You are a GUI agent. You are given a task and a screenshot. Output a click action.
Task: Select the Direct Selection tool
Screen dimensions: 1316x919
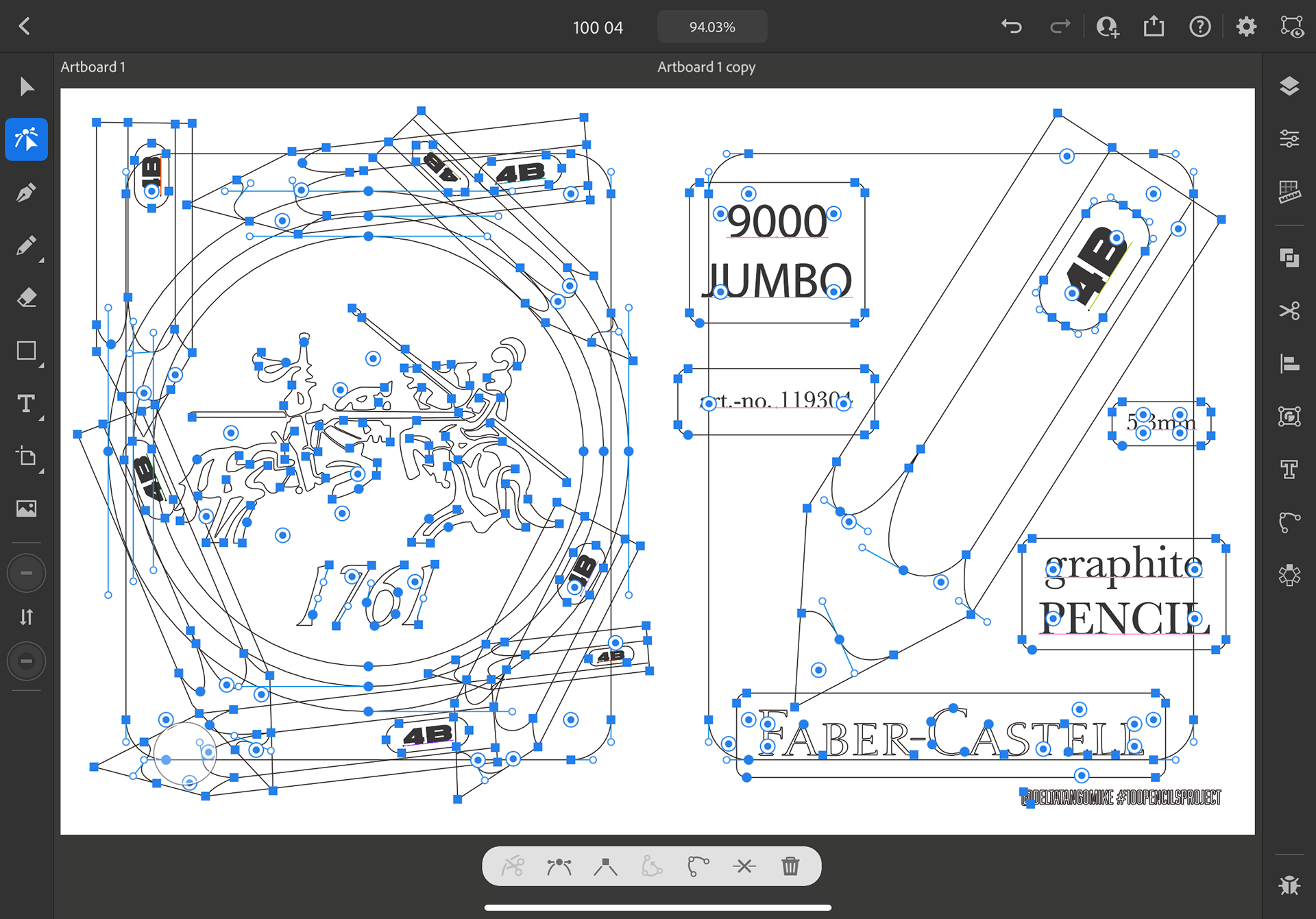[x=26, y=139]
